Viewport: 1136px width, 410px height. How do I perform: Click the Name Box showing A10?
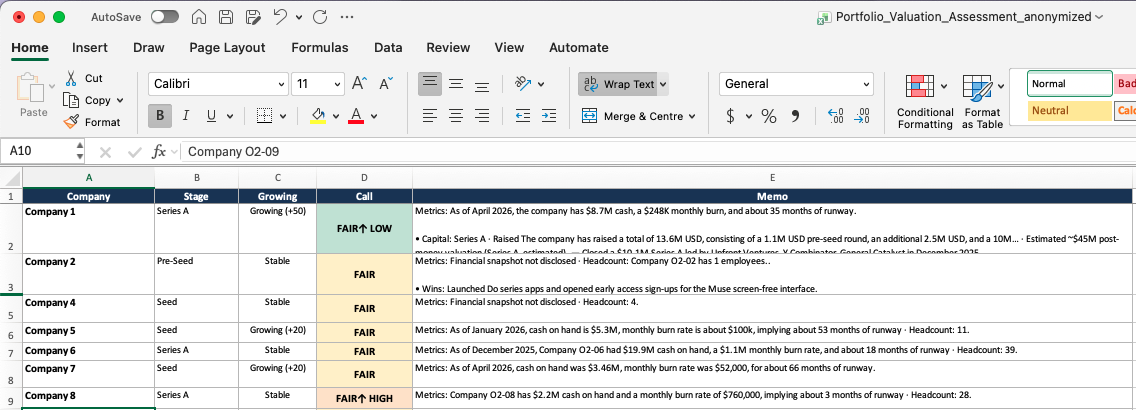pyautogui.click(x=38, y=152)
